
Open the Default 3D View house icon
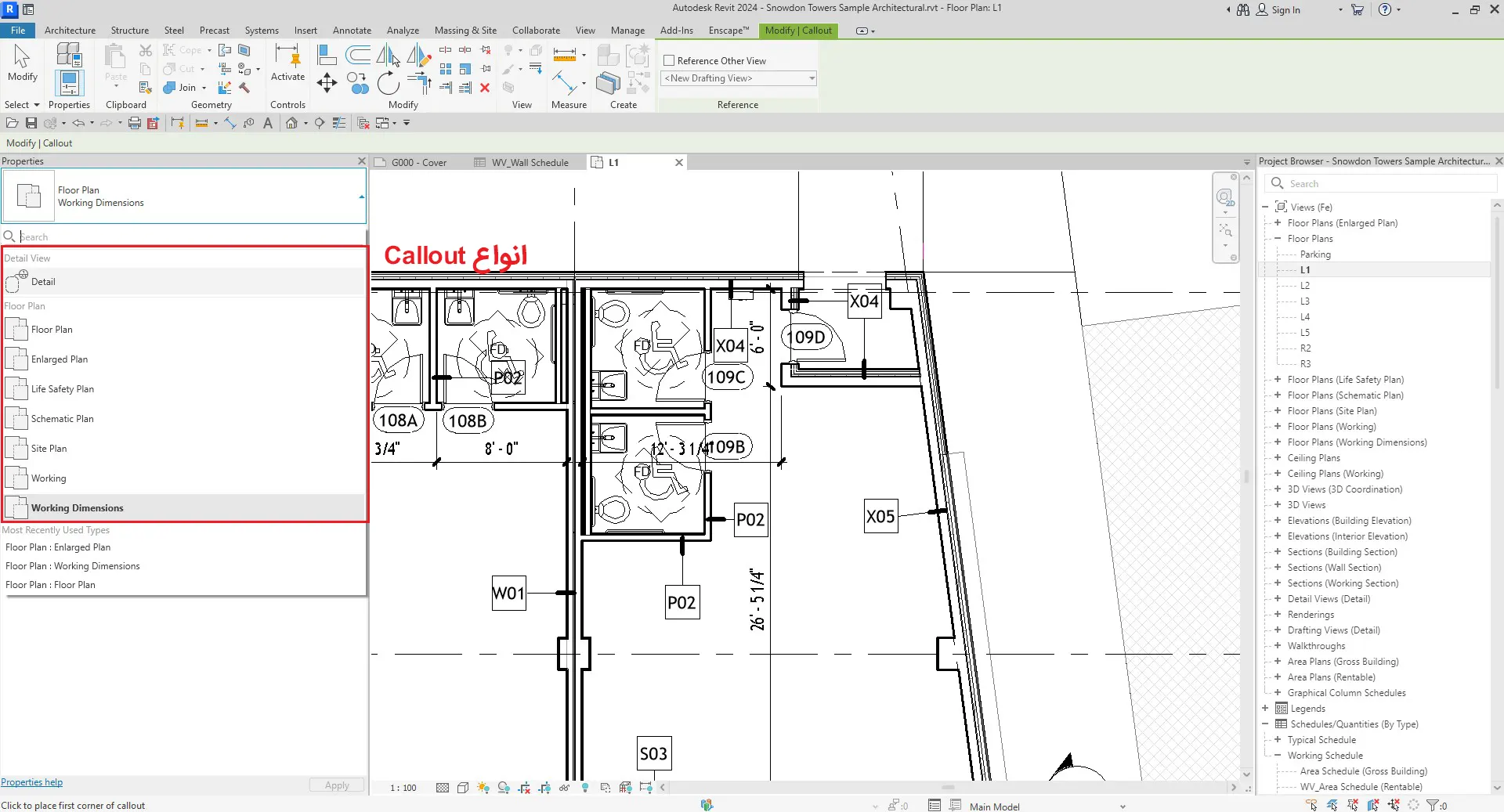[x=291, y=123]
